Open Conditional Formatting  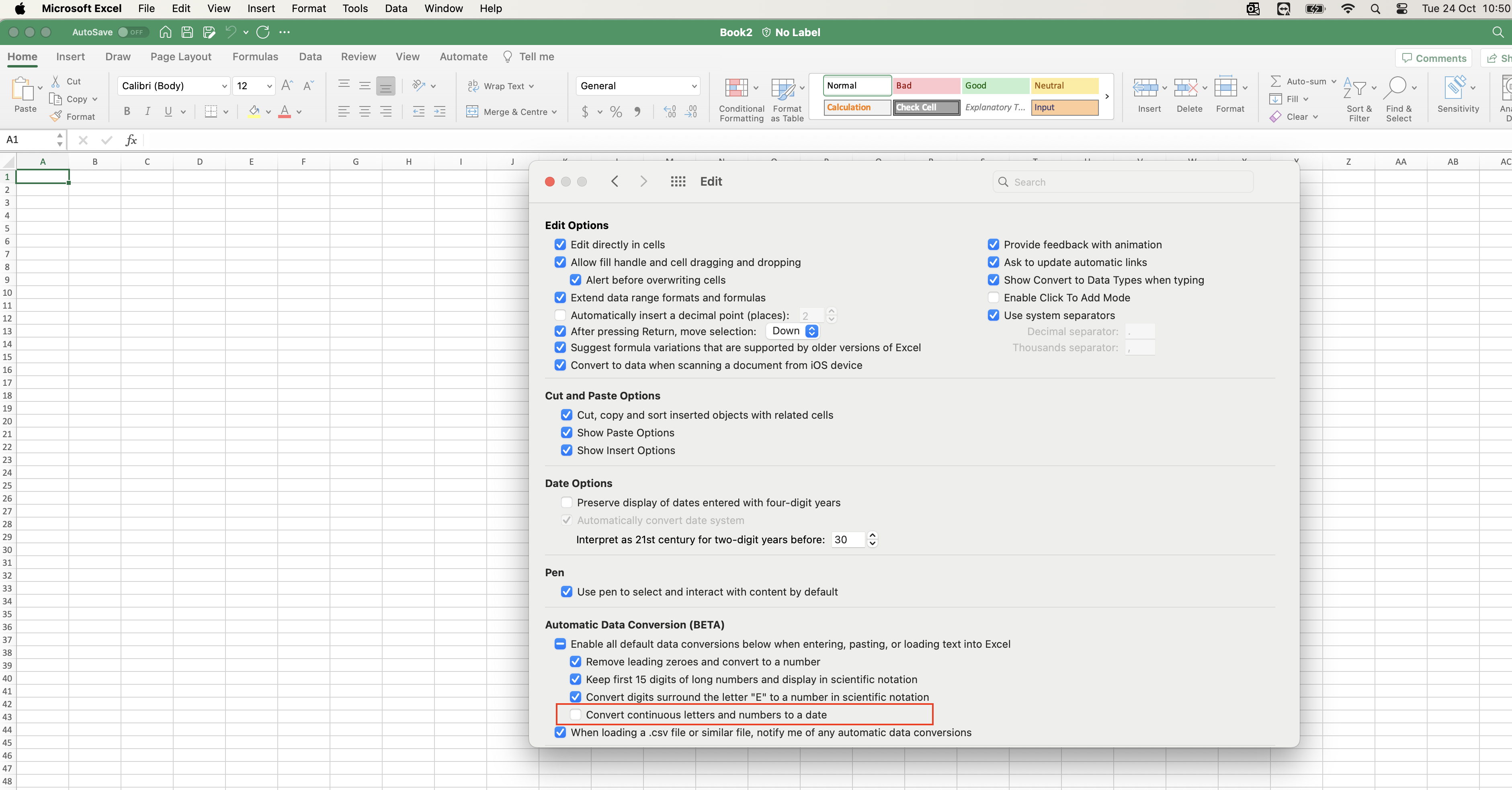(741, 100)
